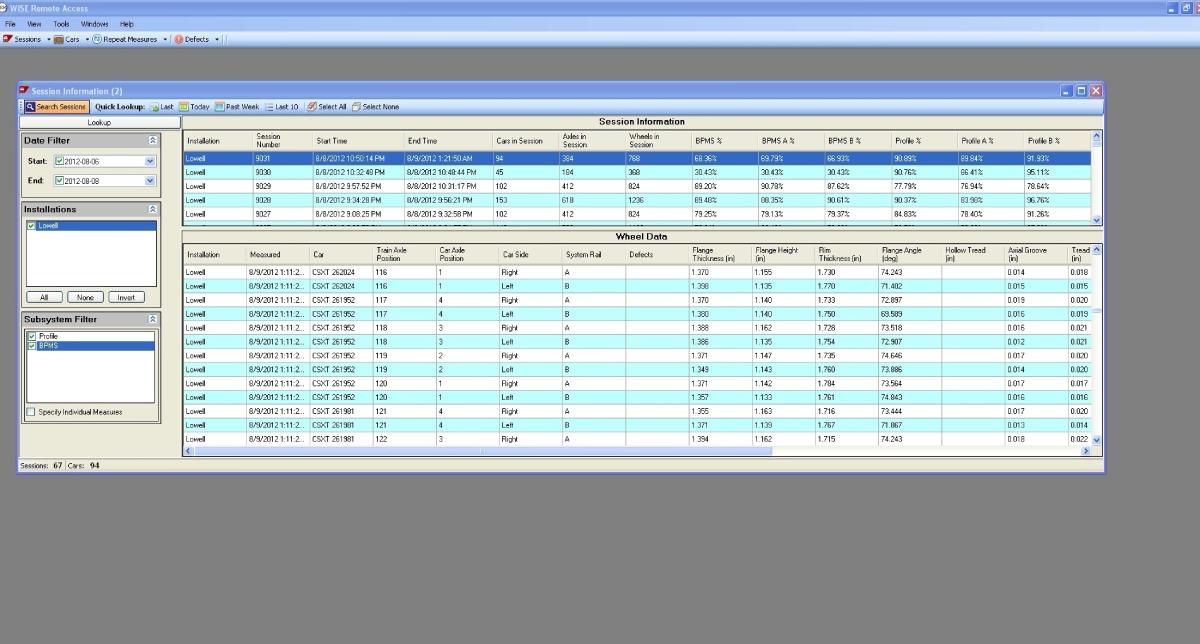Screen dimensions: 1200x644
Task: Click car cell CSXT 262024 Right side row
Action: (341, 272)
